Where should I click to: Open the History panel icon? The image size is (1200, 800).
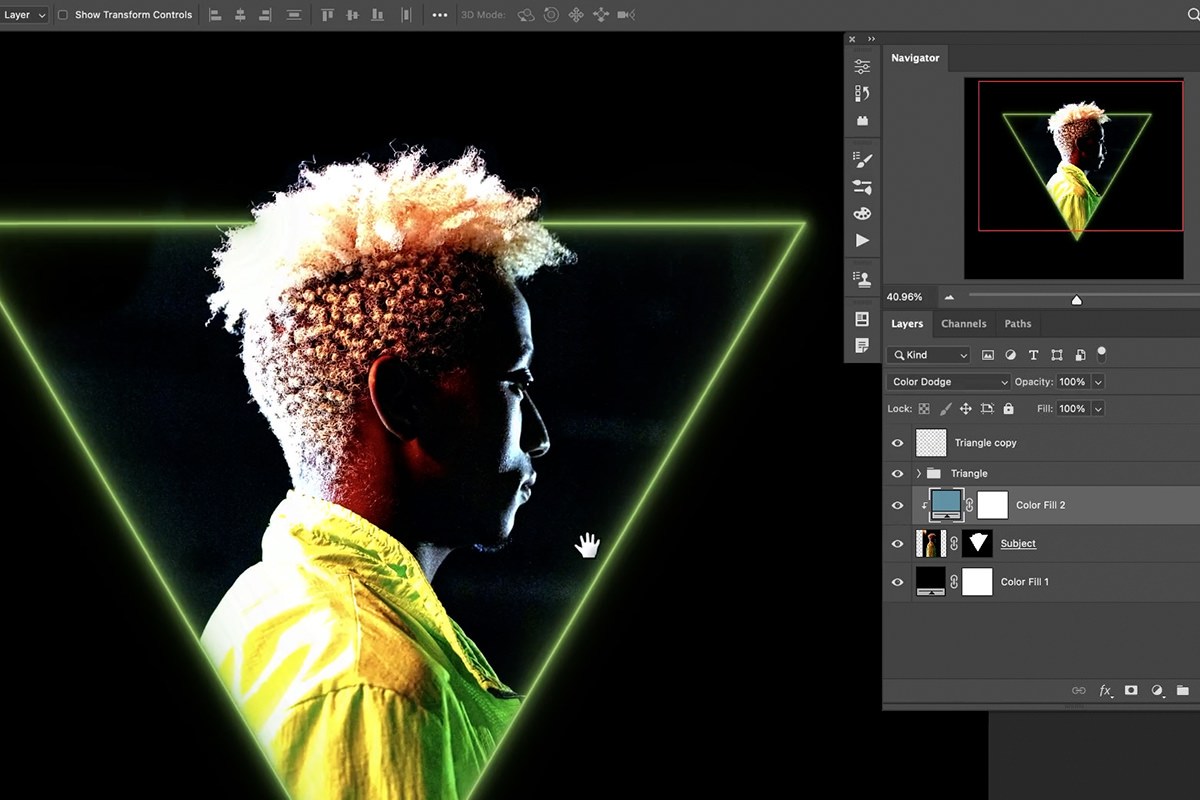point(862,93)
